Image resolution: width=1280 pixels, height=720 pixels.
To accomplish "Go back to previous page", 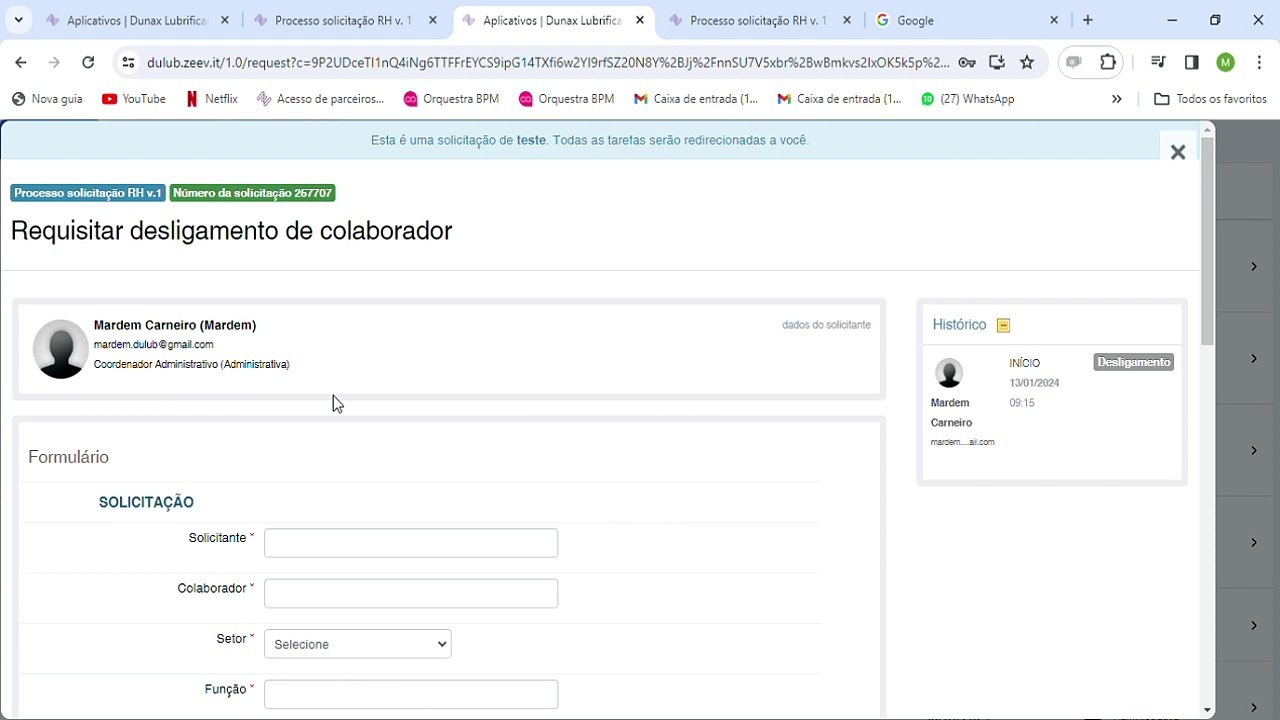I will (21, 62).
